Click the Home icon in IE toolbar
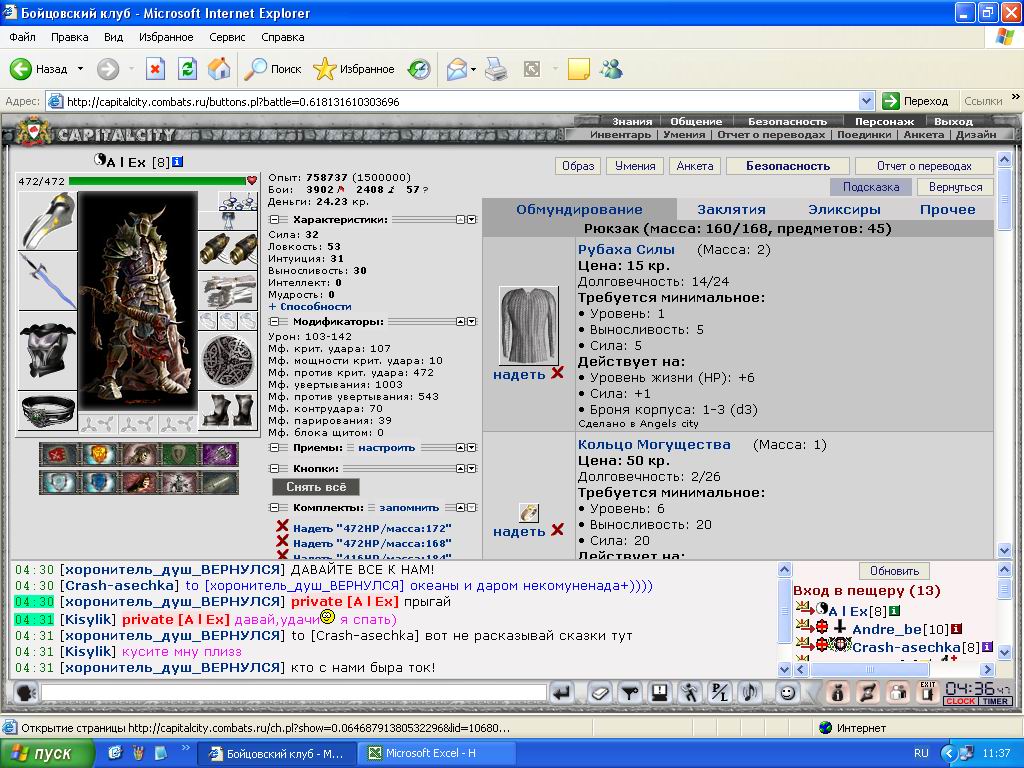The image size is (1024, 768). pyautogui.click(x=219, y=69)
